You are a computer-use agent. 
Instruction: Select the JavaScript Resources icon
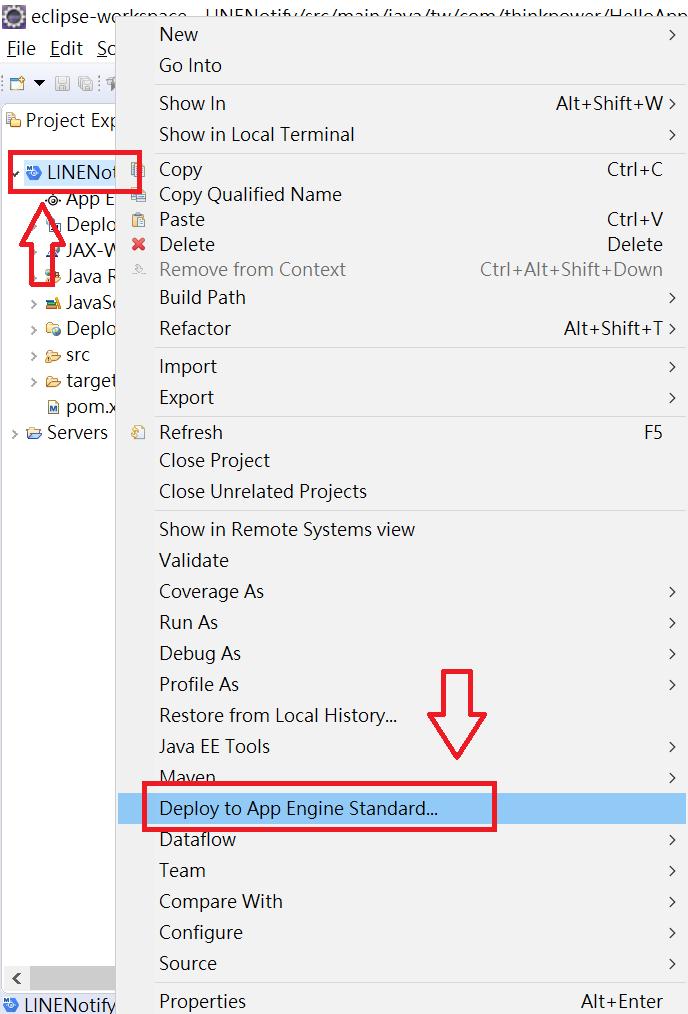point(53,303)
